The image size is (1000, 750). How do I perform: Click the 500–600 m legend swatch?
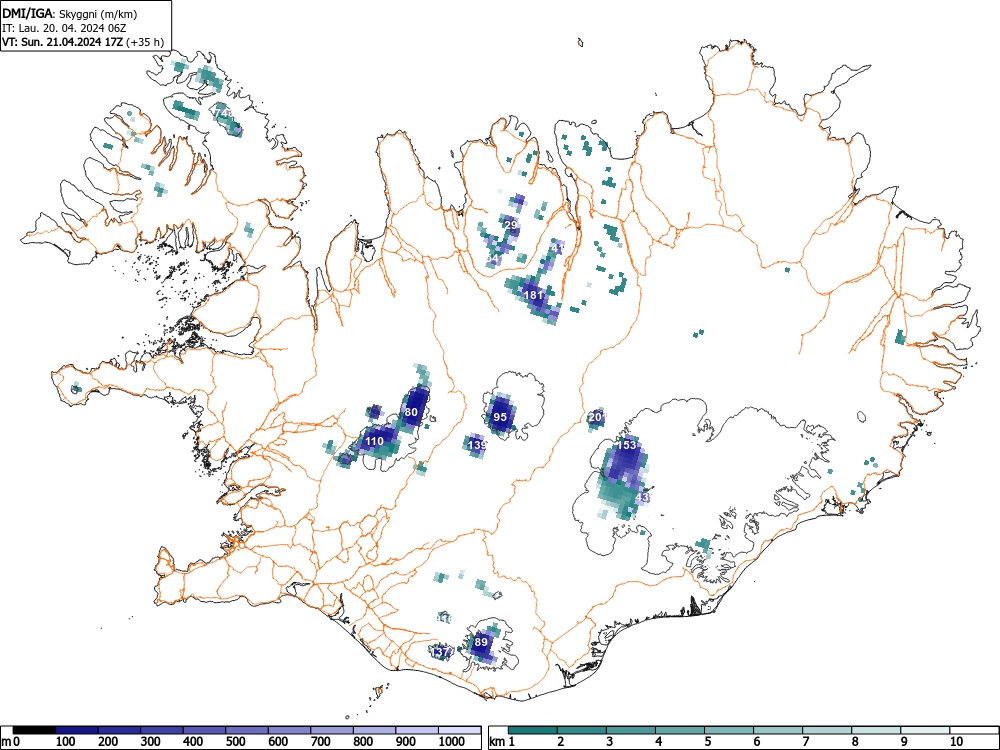pyautogui.click(x=247, y=730)
